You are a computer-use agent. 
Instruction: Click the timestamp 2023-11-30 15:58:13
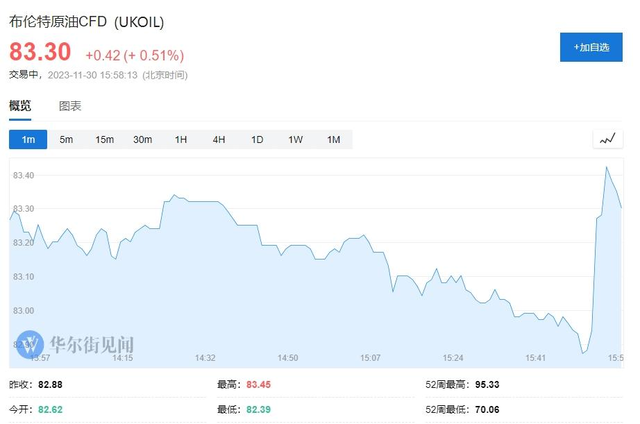tap(92, 75)
